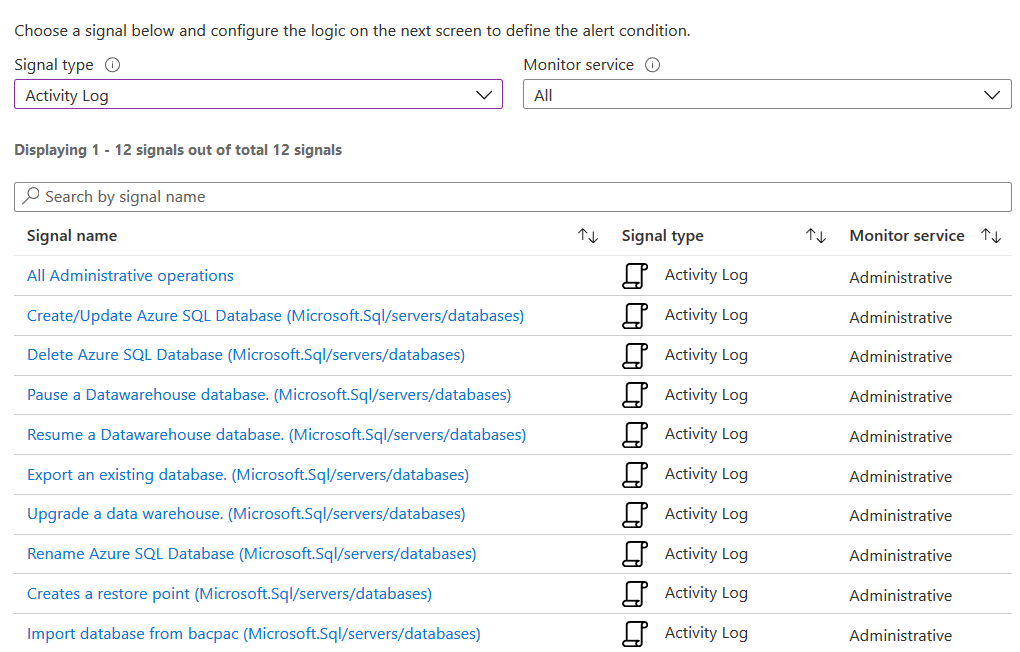Open Create/Update Azure SQL Database signal
Viewport: 1020px width, 652px height.
tap(275, 316)
